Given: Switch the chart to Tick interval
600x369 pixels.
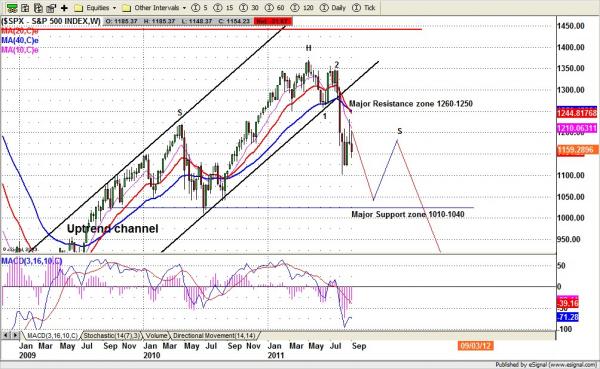Looking at the screenshot, I should point(364,8).
